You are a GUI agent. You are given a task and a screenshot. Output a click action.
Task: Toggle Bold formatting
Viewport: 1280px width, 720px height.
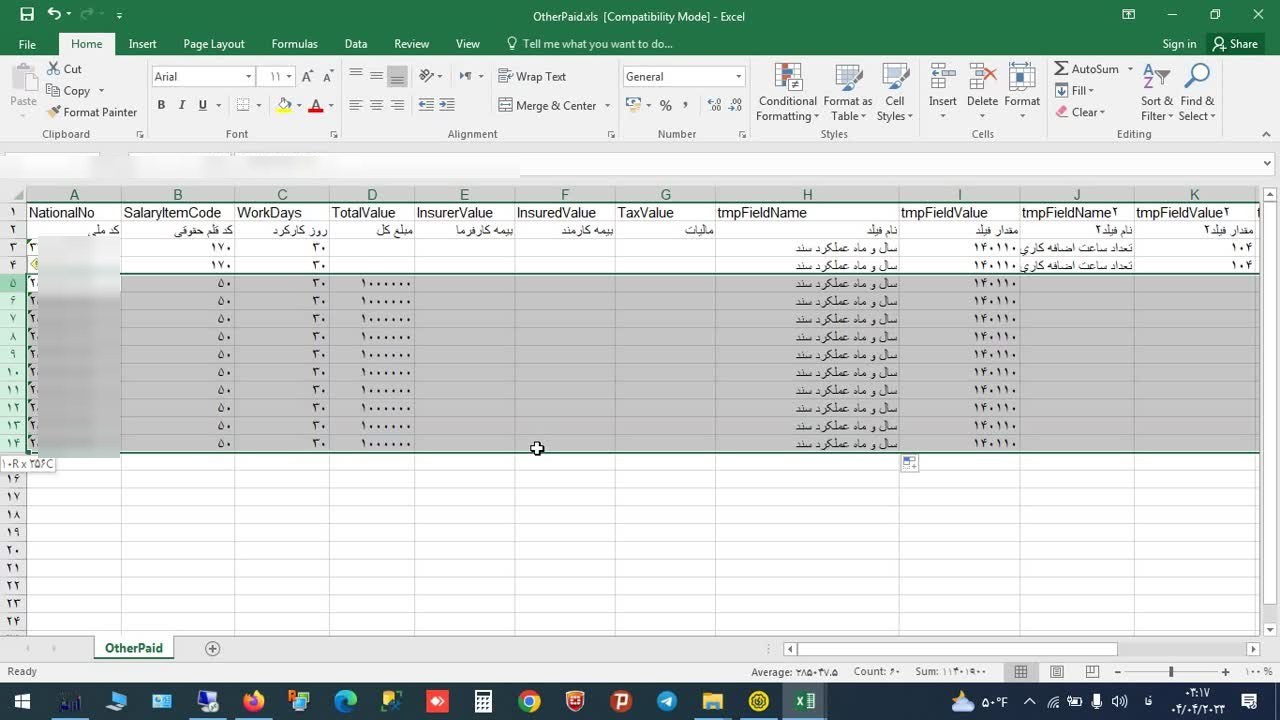click(x=161, y=105)
